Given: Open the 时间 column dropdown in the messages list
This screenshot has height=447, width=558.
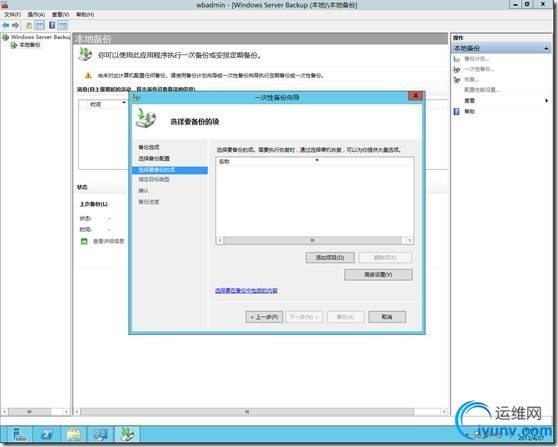Looking at the screenshot, I should point(124,102).
